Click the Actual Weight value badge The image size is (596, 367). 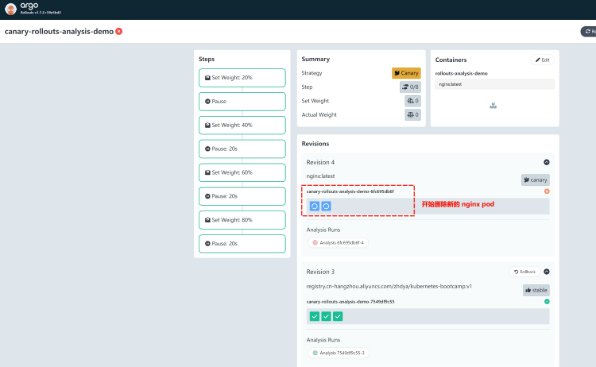pyautogui.click(x=413, y=115)
